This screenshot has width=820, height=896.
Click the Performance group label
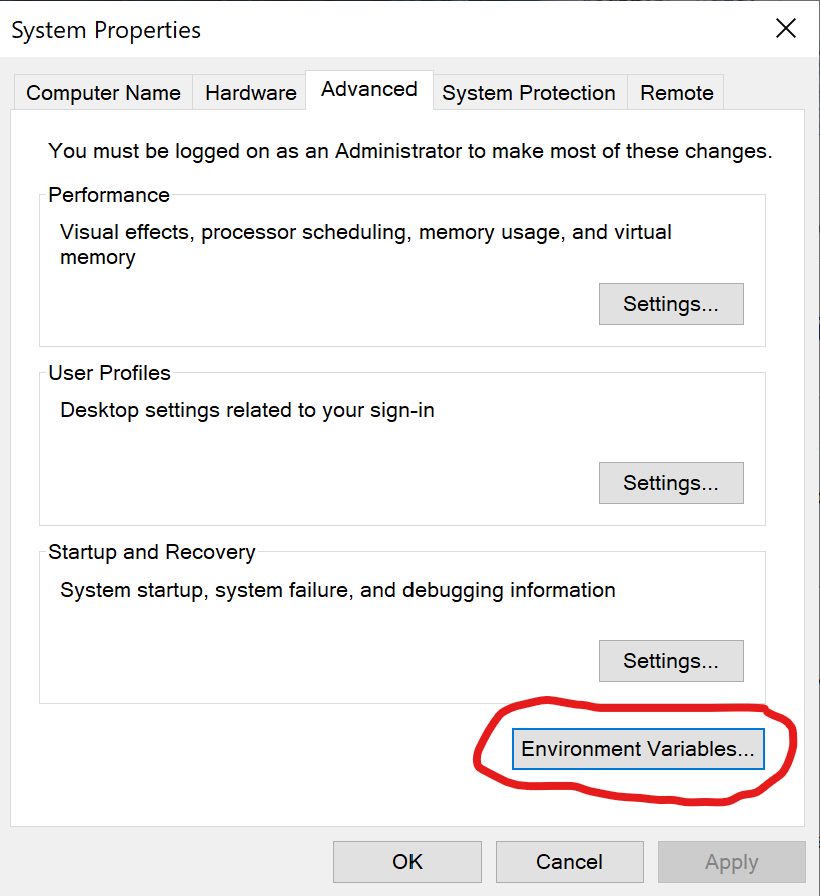109,195
